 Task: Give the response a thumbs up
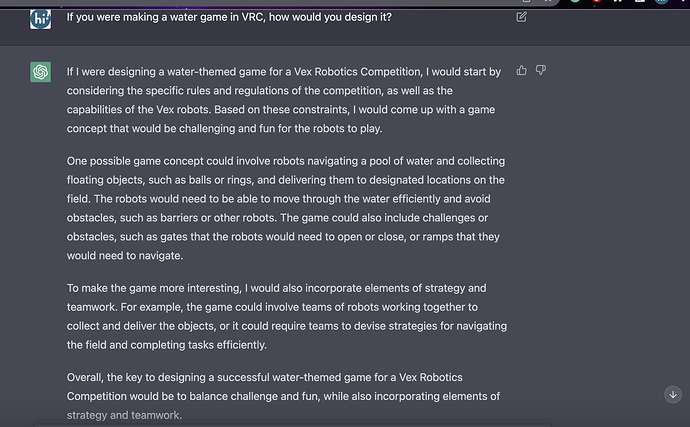522,70
